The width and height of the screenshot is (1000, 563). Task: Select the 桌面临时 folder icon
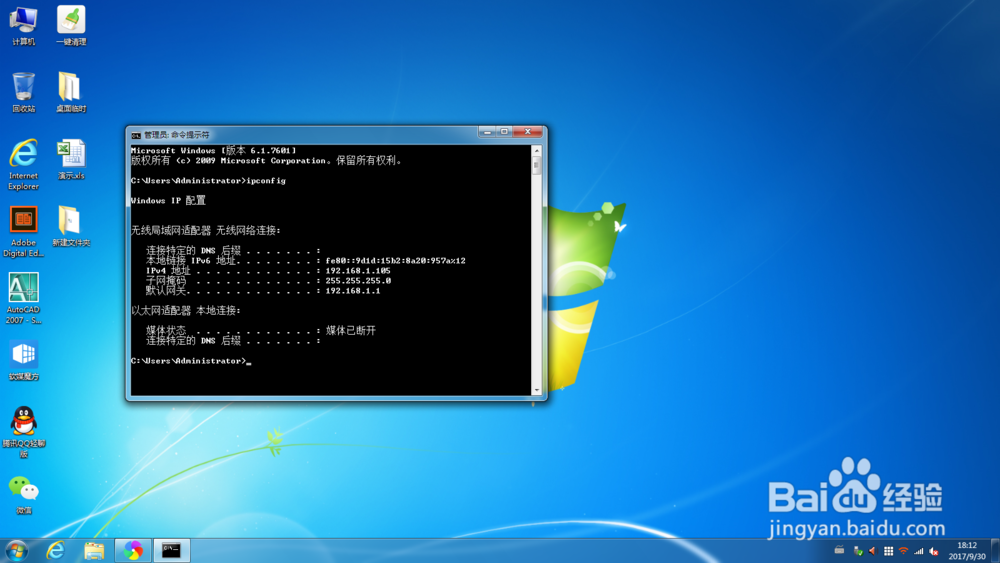coord(71,92)
